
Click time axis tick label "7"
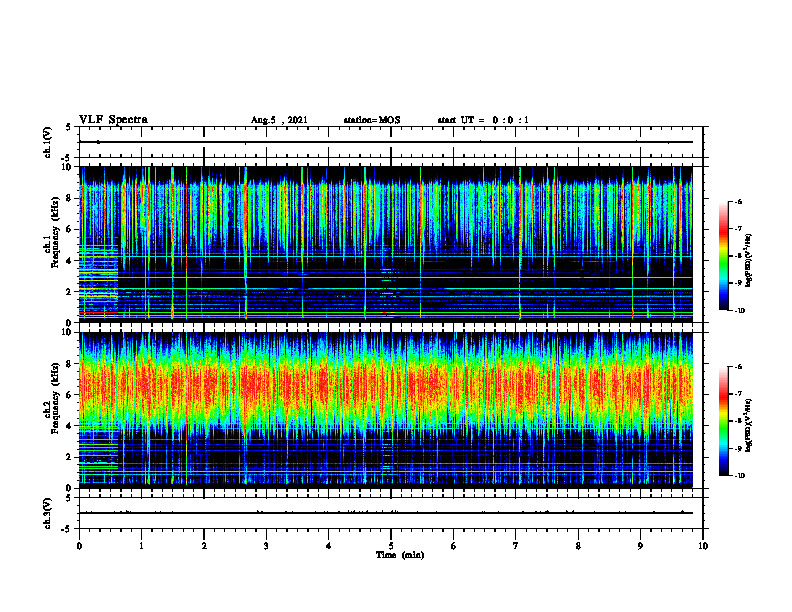(x=516, y=546)
